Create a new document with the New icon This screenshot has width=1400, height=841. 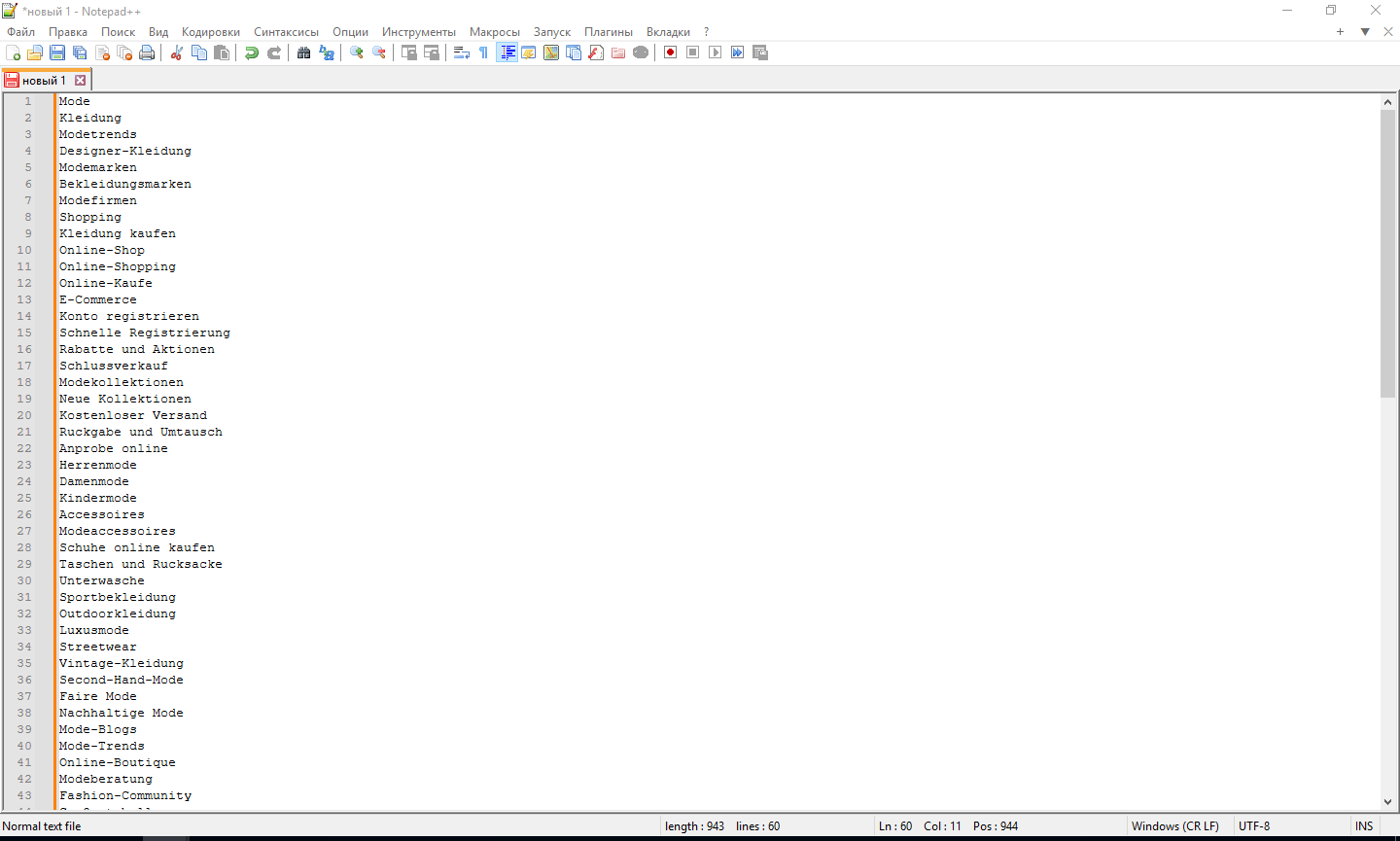click(13, 53)
